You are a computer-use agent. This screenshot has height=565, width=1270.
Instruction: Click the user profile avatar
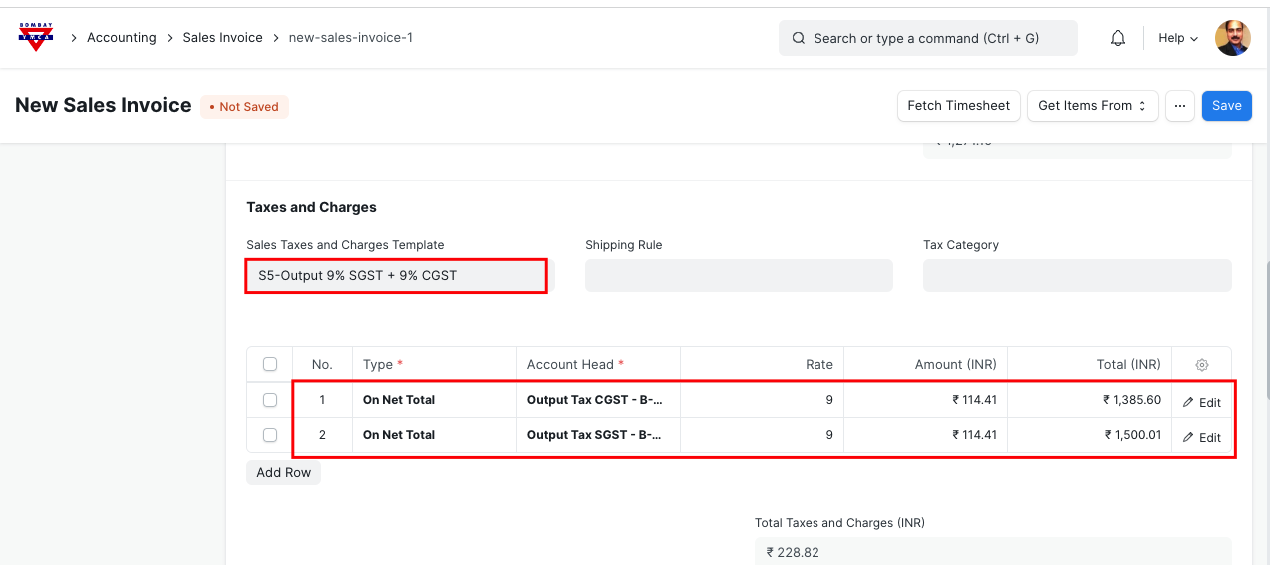(x=1232, y=38)
